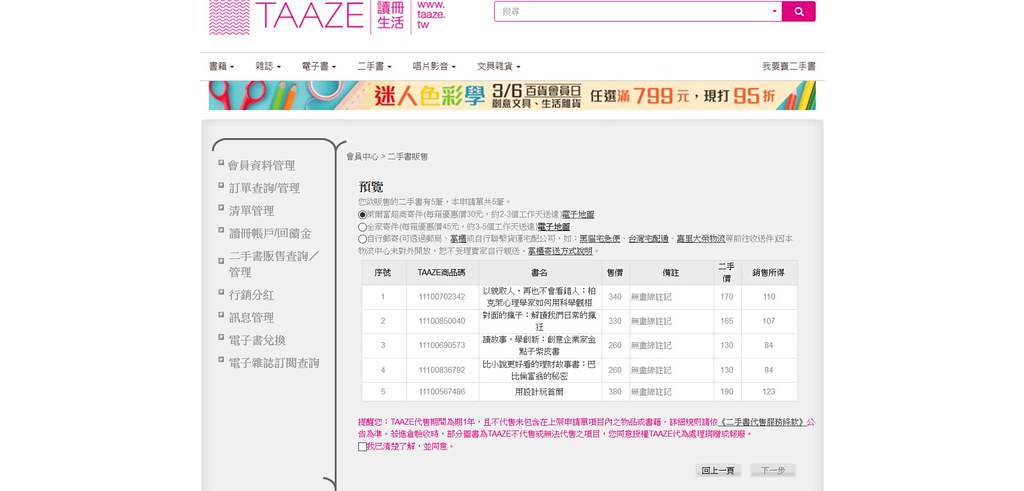Click the second-hand price 190

pos(727,392)
